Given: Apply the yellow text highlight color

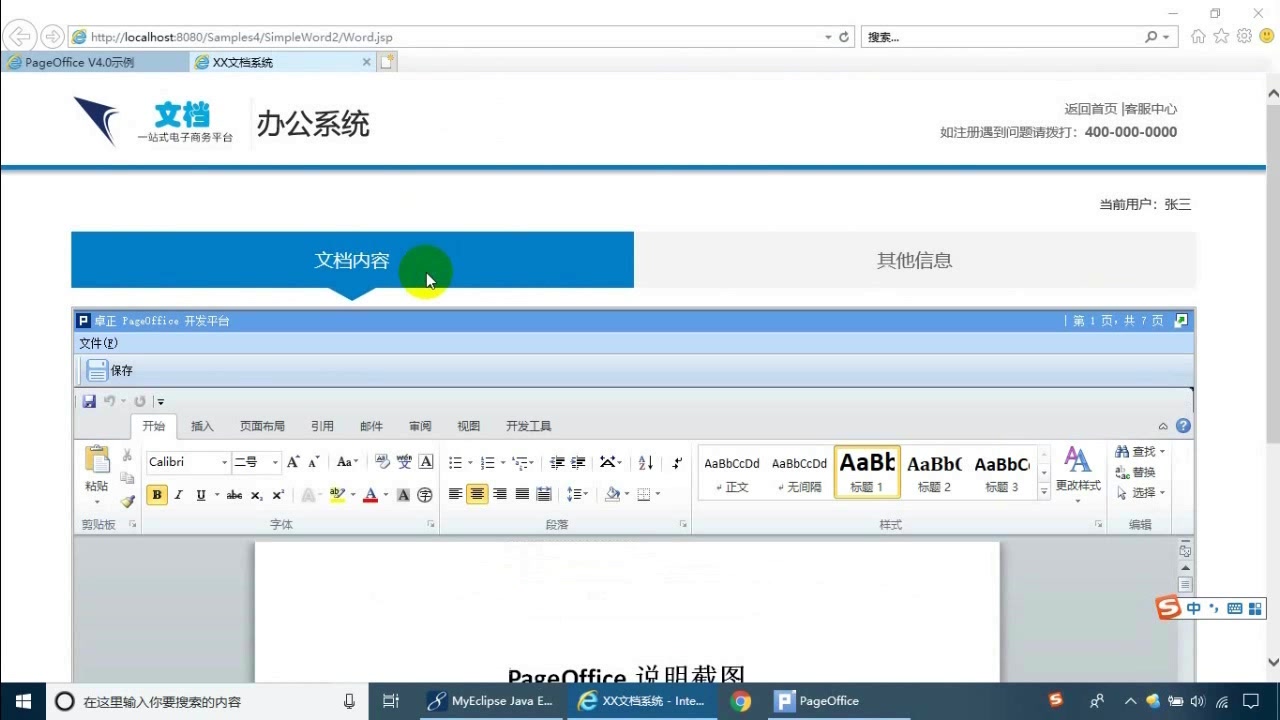Looking at the screenshot, I should 337,495.
